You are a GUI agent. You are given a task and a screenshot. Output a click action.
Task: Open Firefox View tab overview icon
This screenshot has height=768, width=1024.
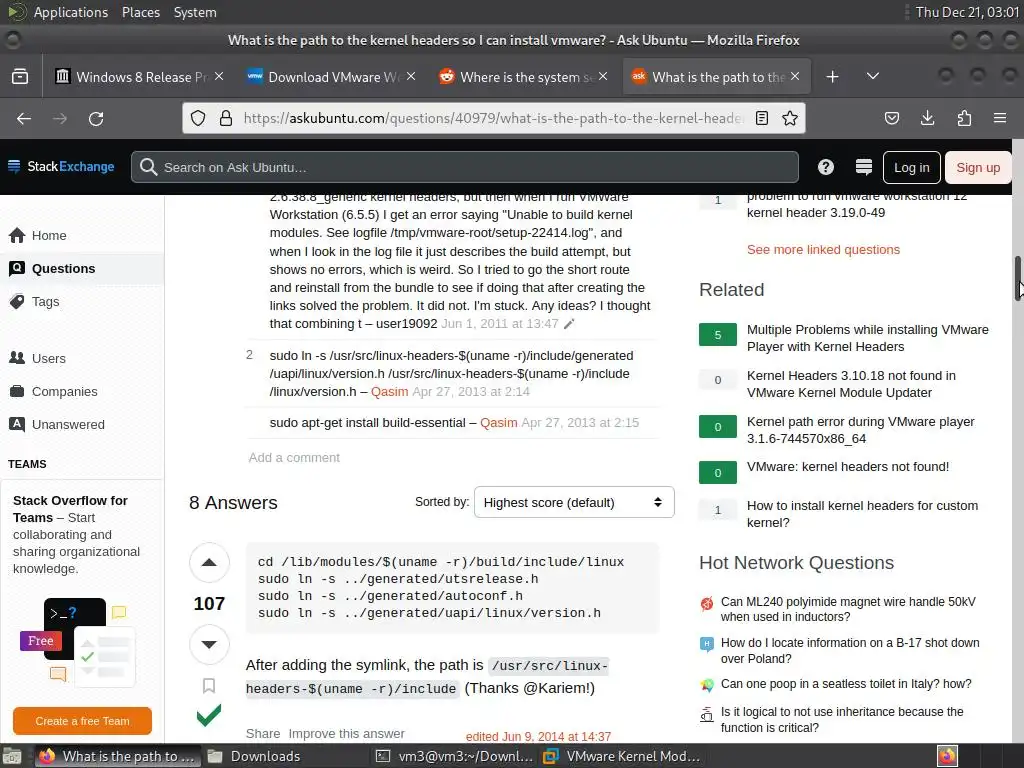(20, 76)
